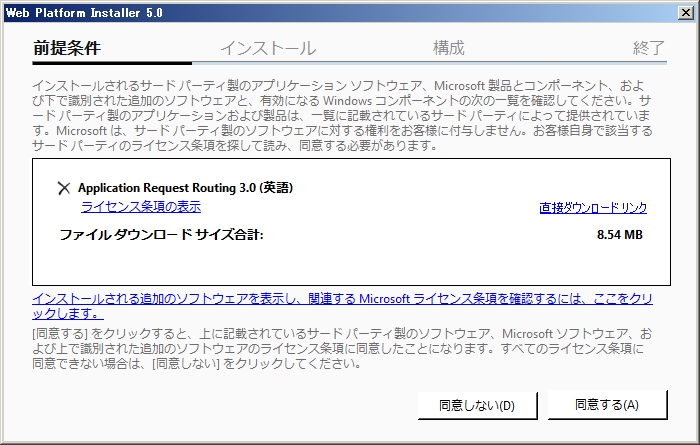Image resolution: width=700 pixels, height=445 pixels.
Task: Select the 前提条件 step heading
Action: (x=66, y=48)
